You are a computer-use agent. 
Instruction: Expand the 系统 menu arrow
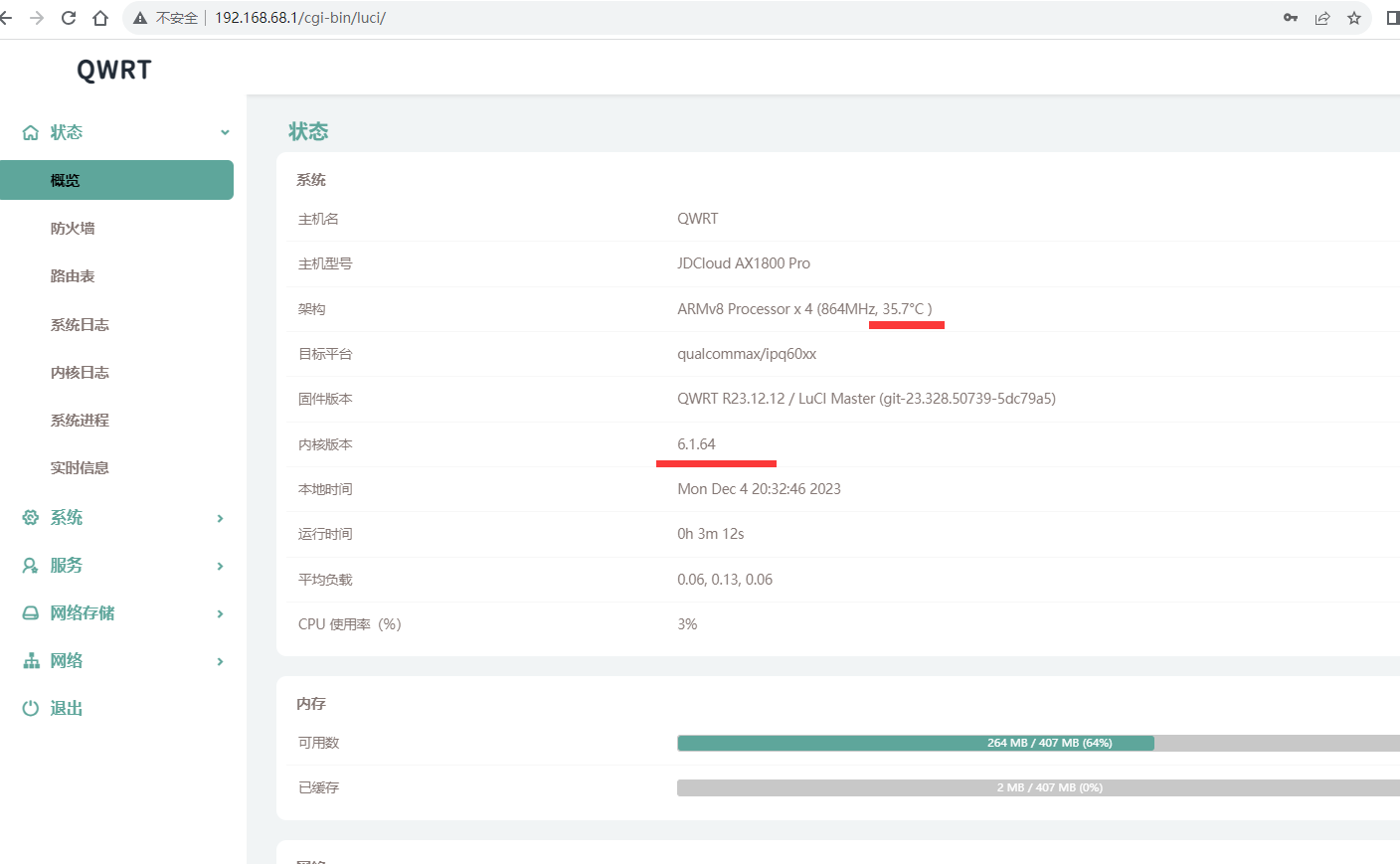[x=220, y=518]
